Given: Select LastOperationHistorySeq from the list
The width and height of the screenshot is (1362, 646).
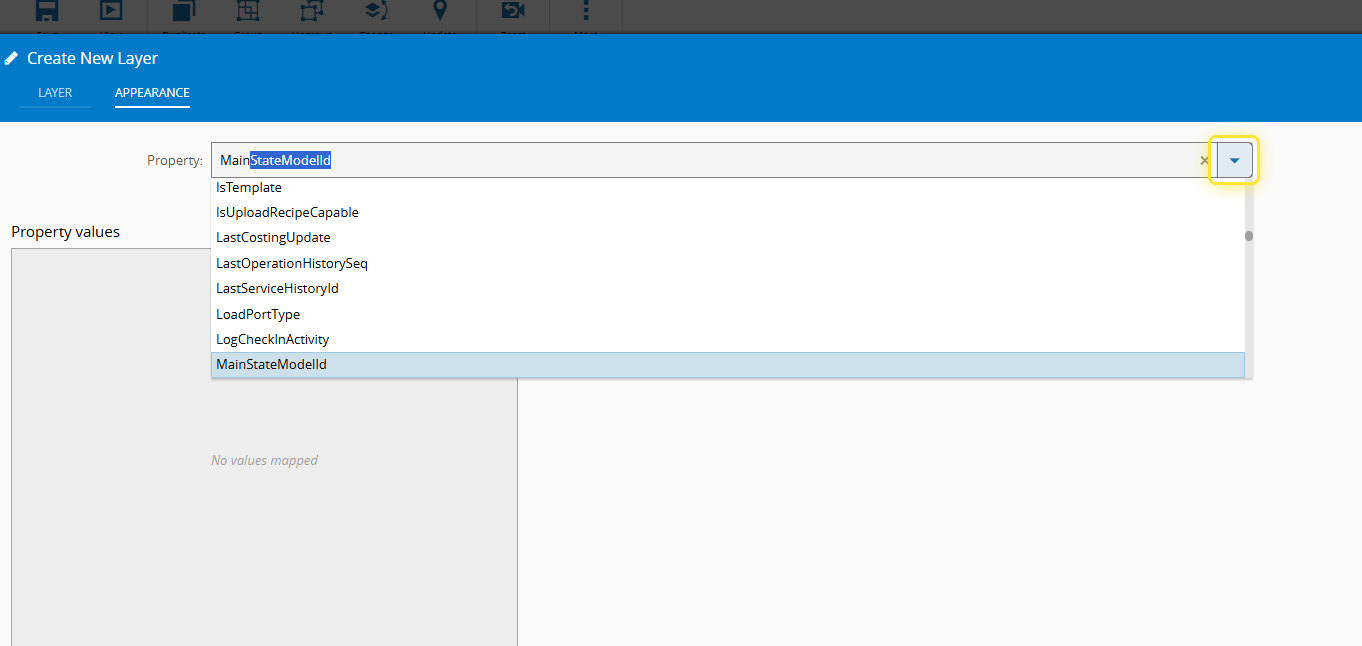Looking at the screenshot, I should click(x=728, y=263).
